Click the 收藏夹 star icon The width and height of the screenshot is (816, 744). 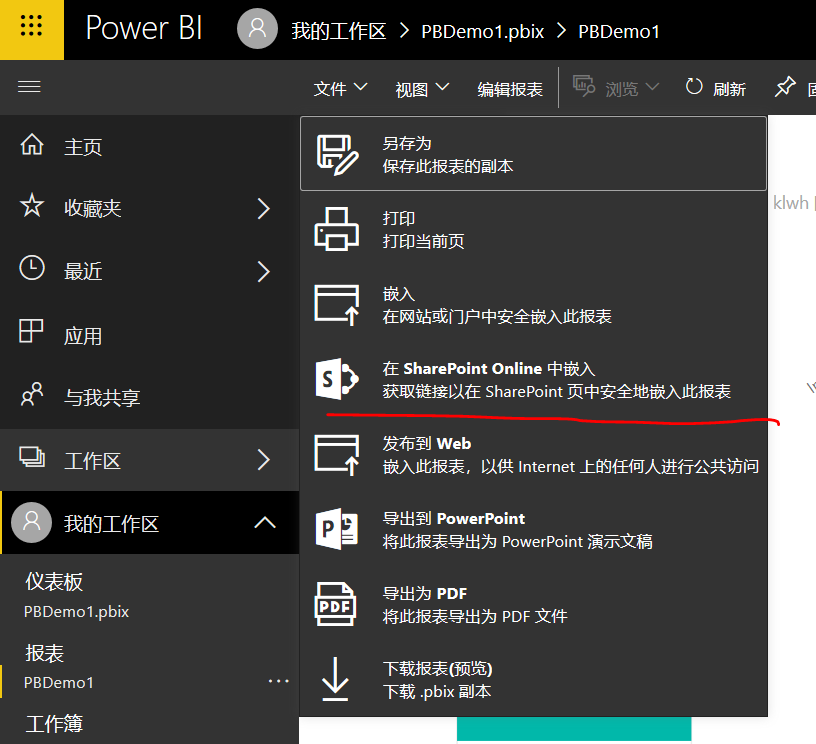[29, 208]
